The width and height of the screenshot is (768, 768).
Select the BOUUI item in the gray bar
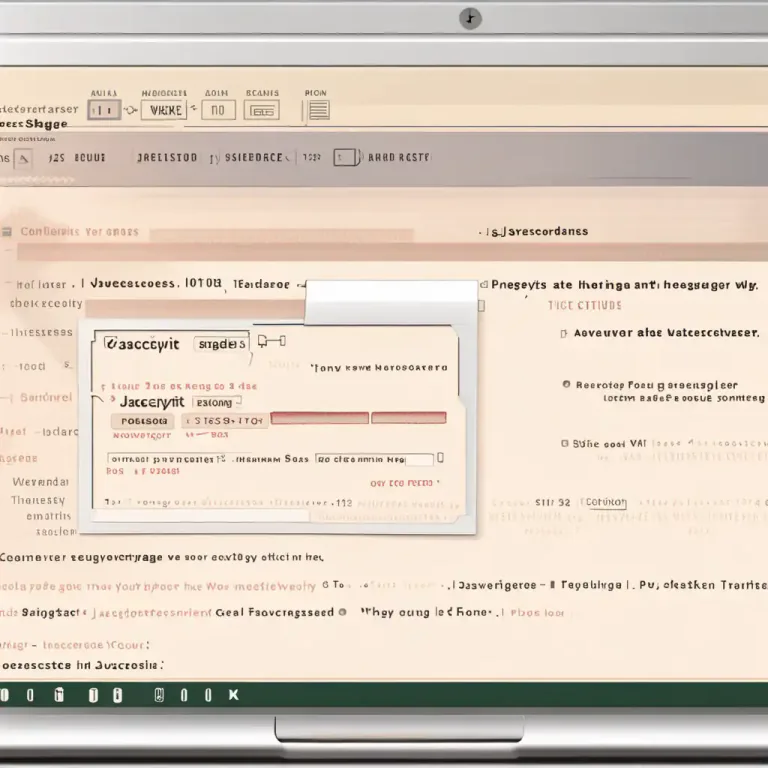coord(90,158)
